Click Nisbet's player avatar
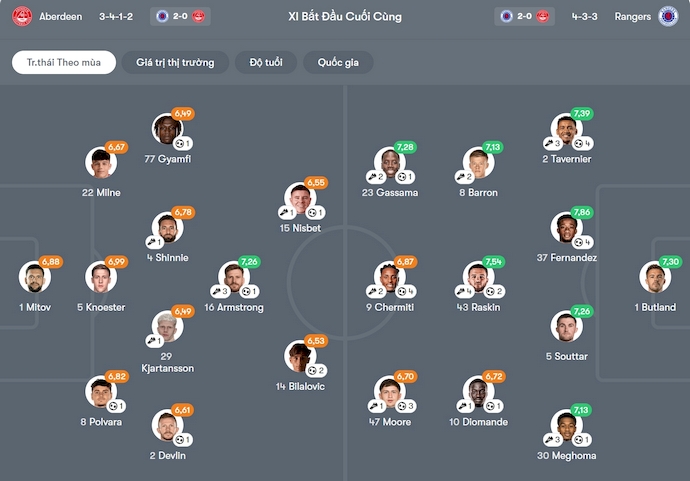 pyautogui.click(x=299, y=199)
